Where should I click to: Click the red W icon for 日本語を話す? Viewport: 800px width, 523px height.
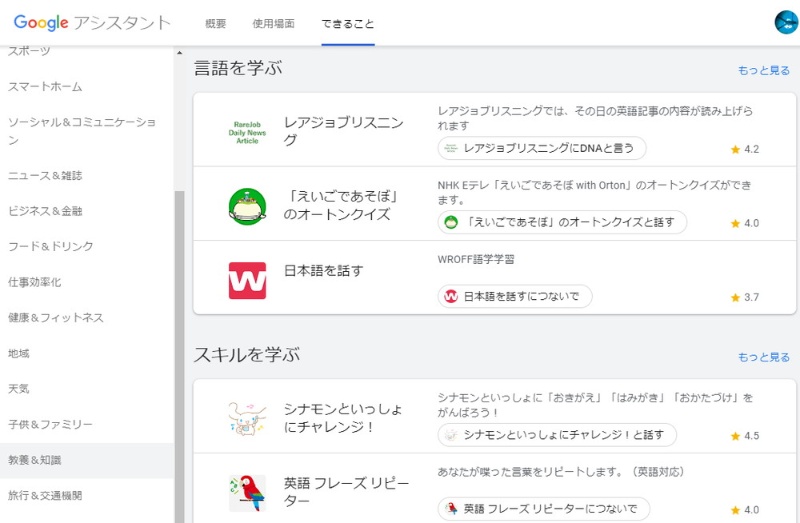pos(247,280)
